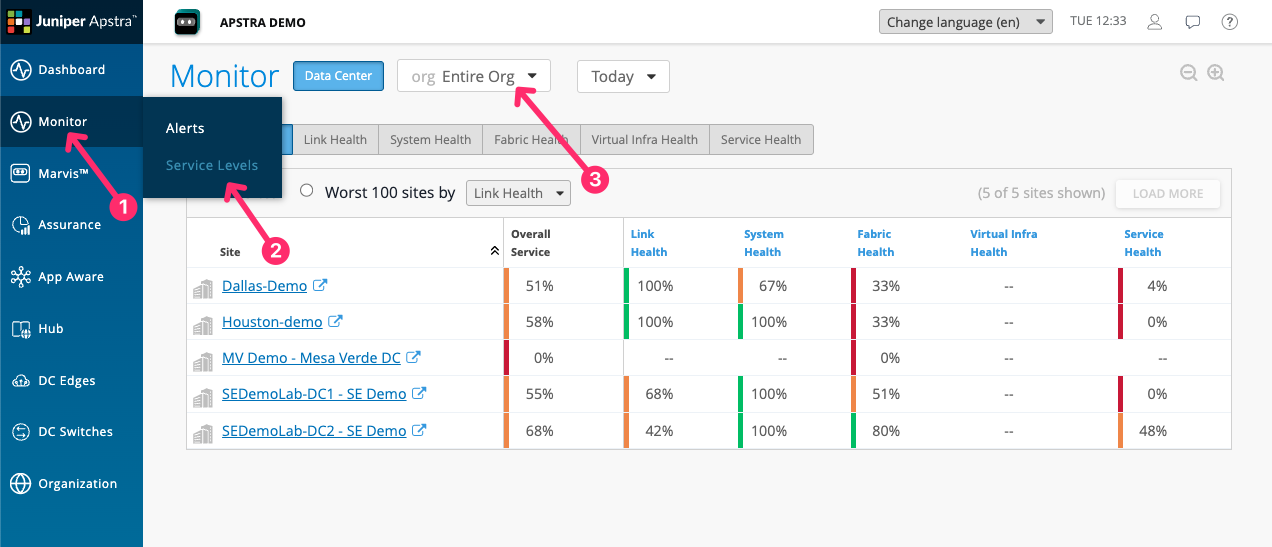Select Monitor in the left sidebar
Screen dimensions: 1272x547
pyautogui.click(x=71, y=122)
